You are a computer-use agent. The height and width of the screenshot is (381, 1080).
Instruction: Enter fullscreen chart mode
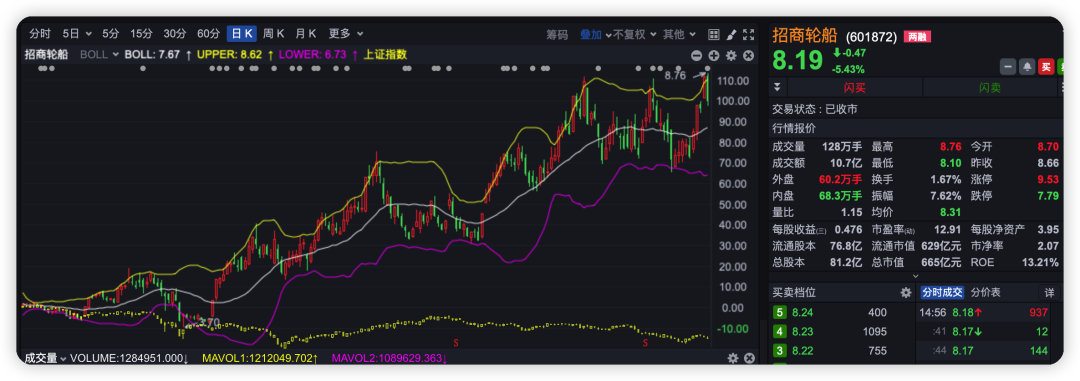pos(749,34)
